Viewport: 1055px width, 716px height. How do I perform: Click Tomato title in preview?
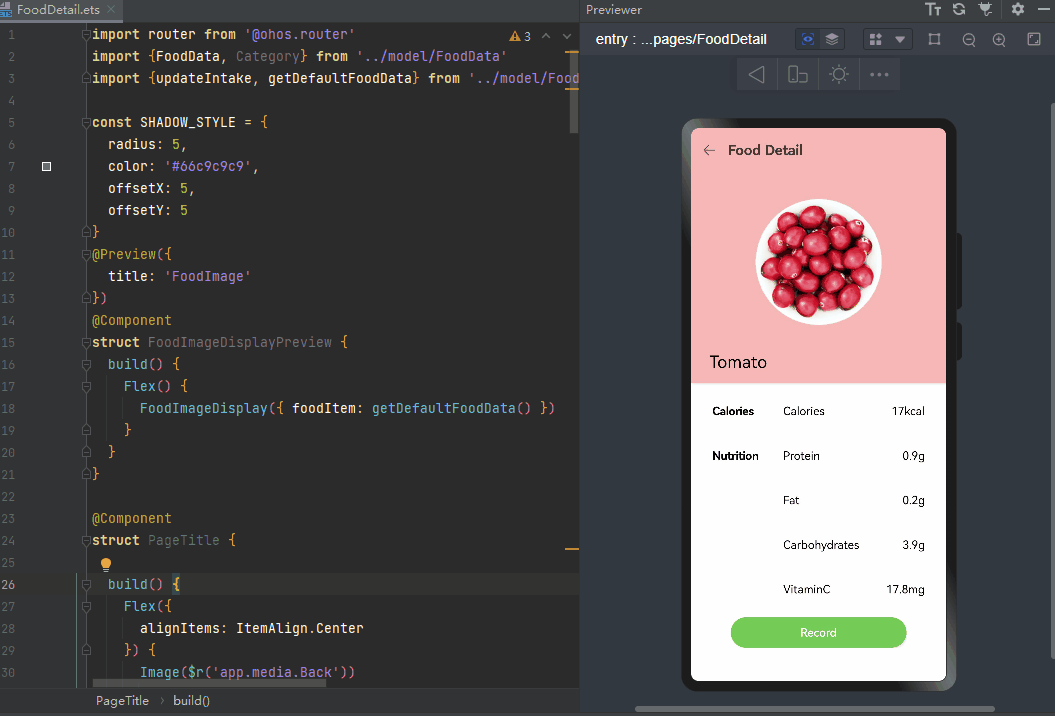pos(738,362)
